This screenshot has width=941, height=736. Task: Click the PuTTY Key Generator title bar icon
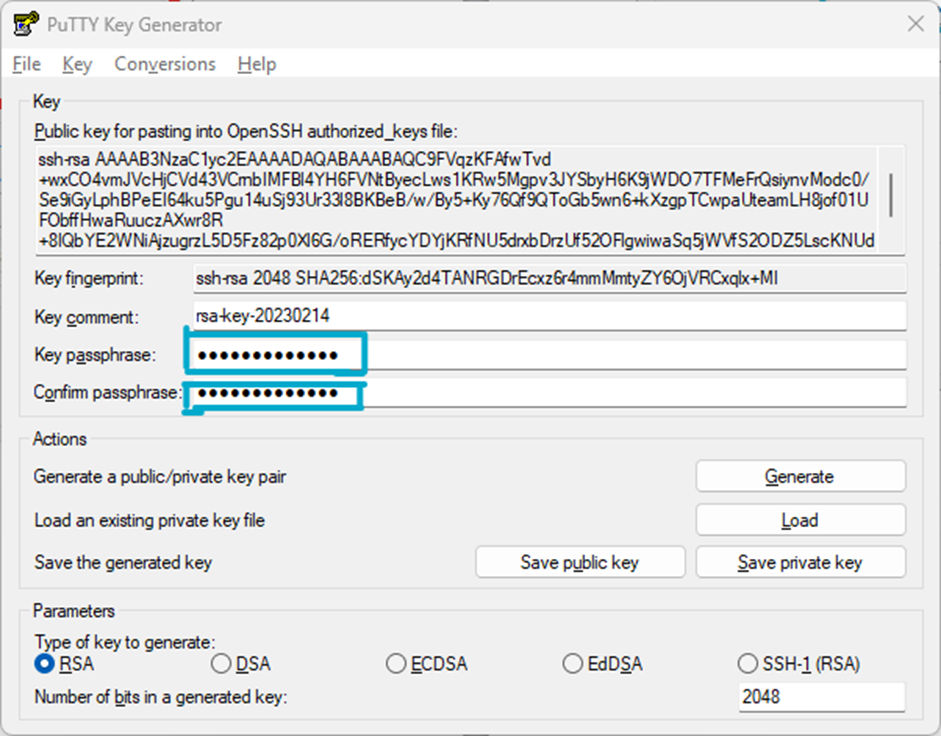click(26, 25)
